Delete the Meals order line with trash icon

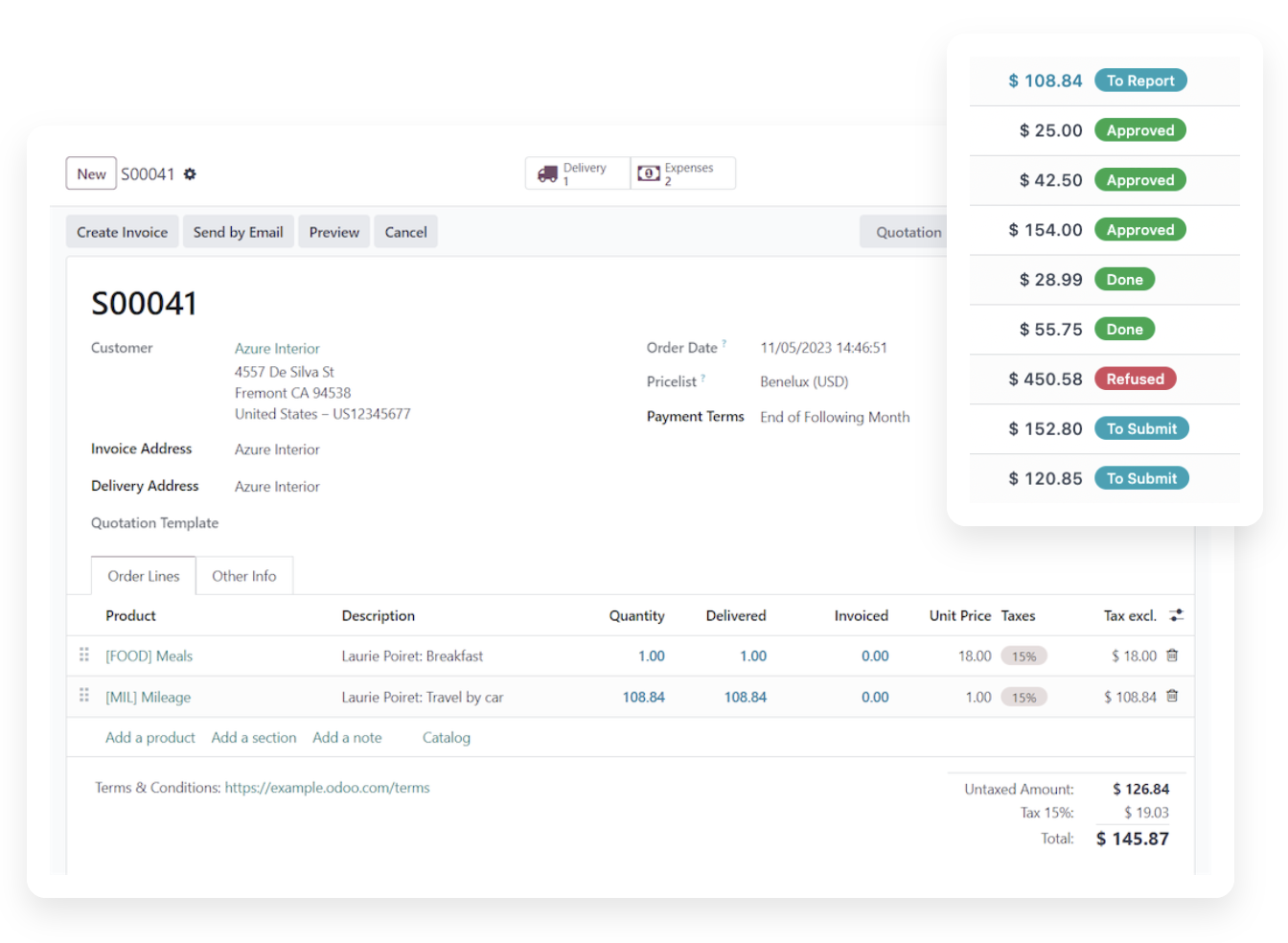click(1172, 655)
